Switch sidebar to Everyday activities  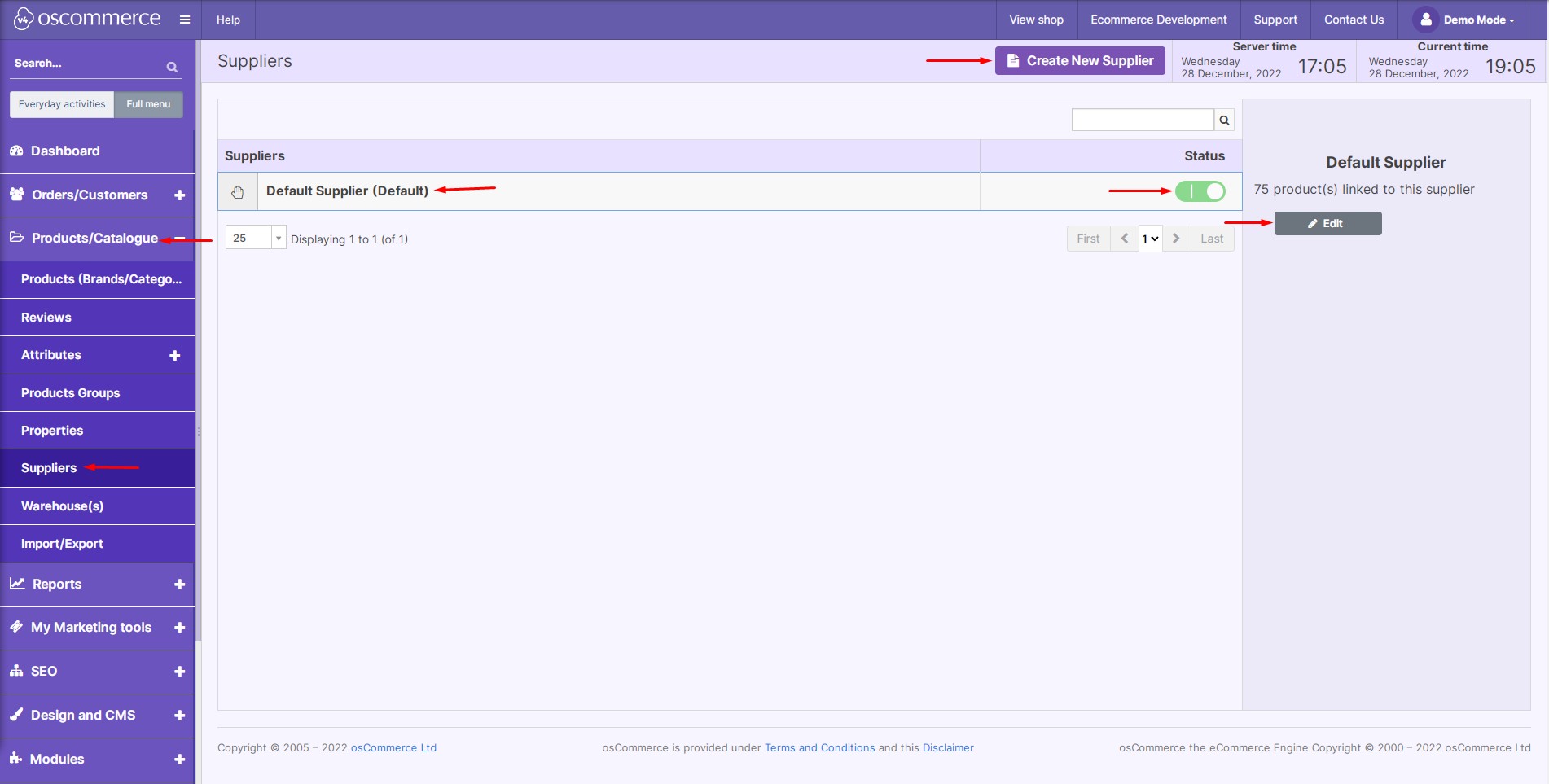62,104
